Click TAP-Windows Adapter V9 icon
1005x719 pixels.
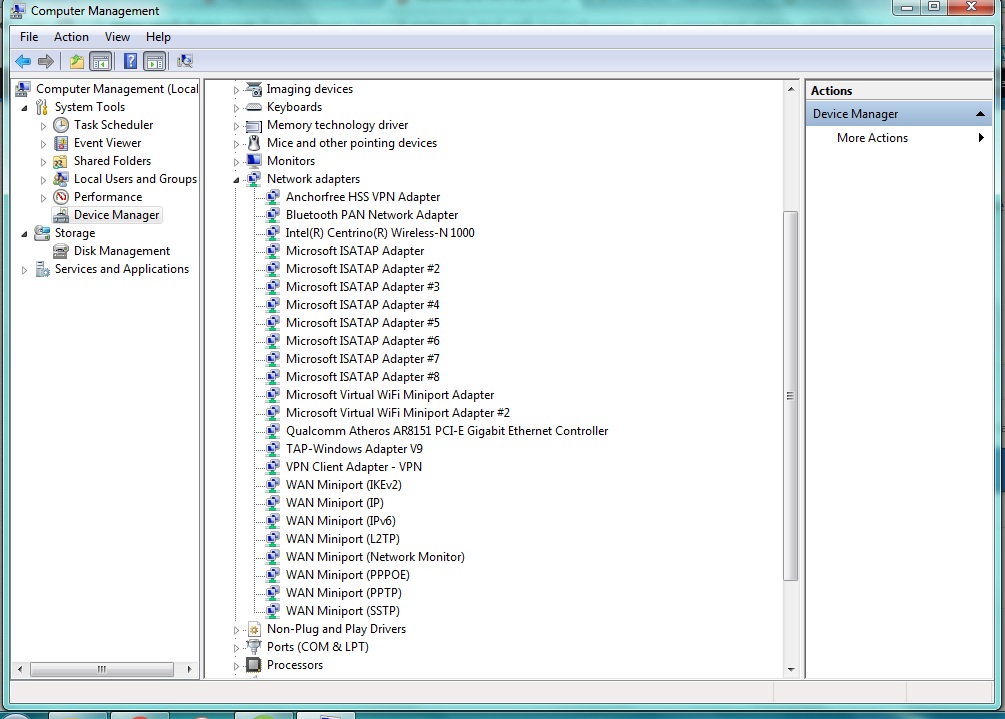click(x=273, y=449)
